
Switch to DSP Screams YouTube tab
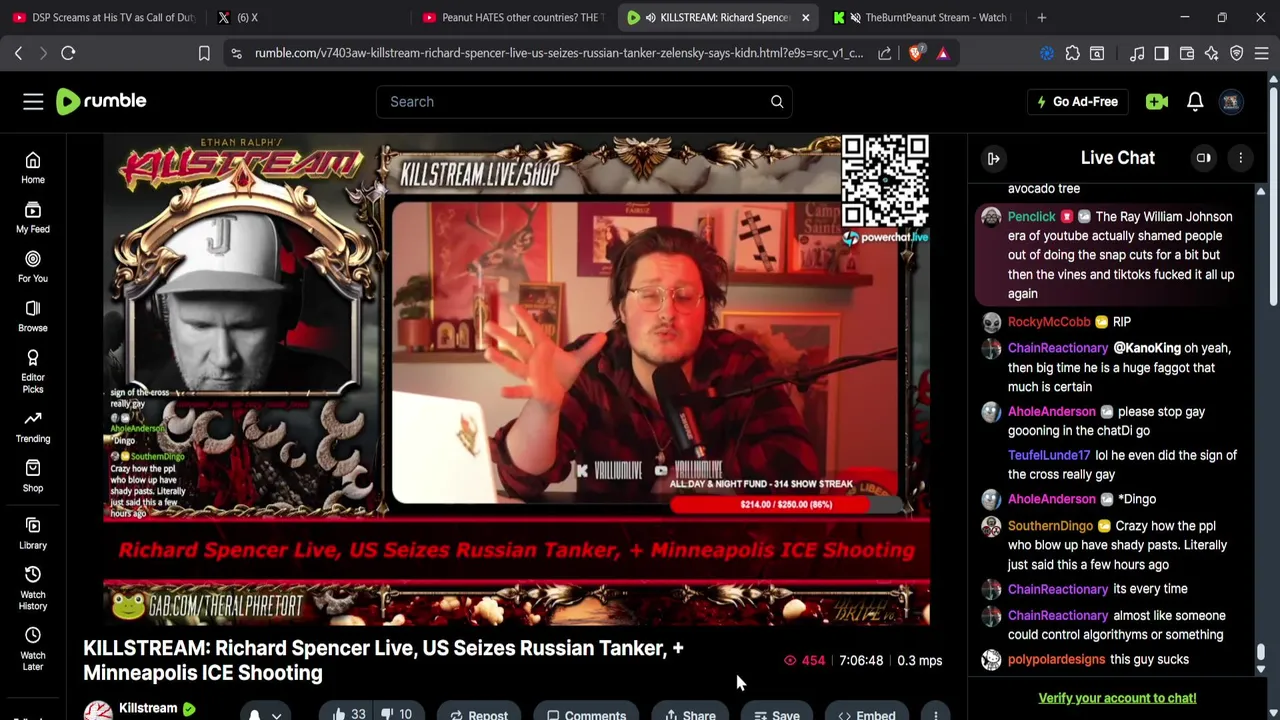click(x=102, y=17)
